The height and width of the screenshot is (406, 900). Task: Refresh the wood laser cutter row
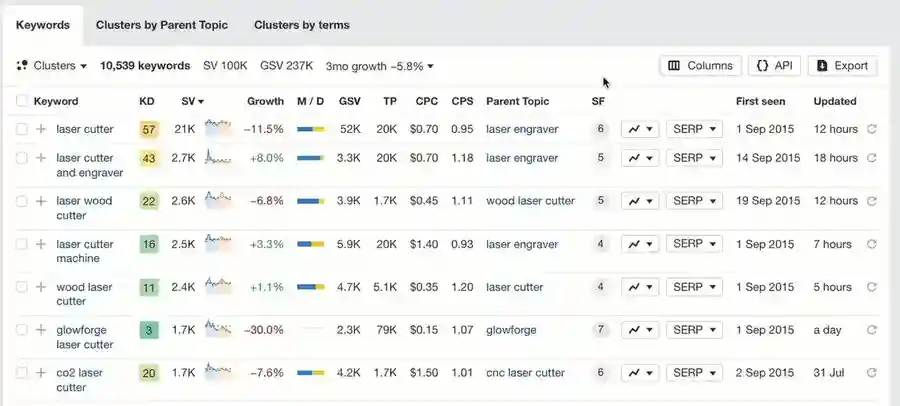point(871,287)
